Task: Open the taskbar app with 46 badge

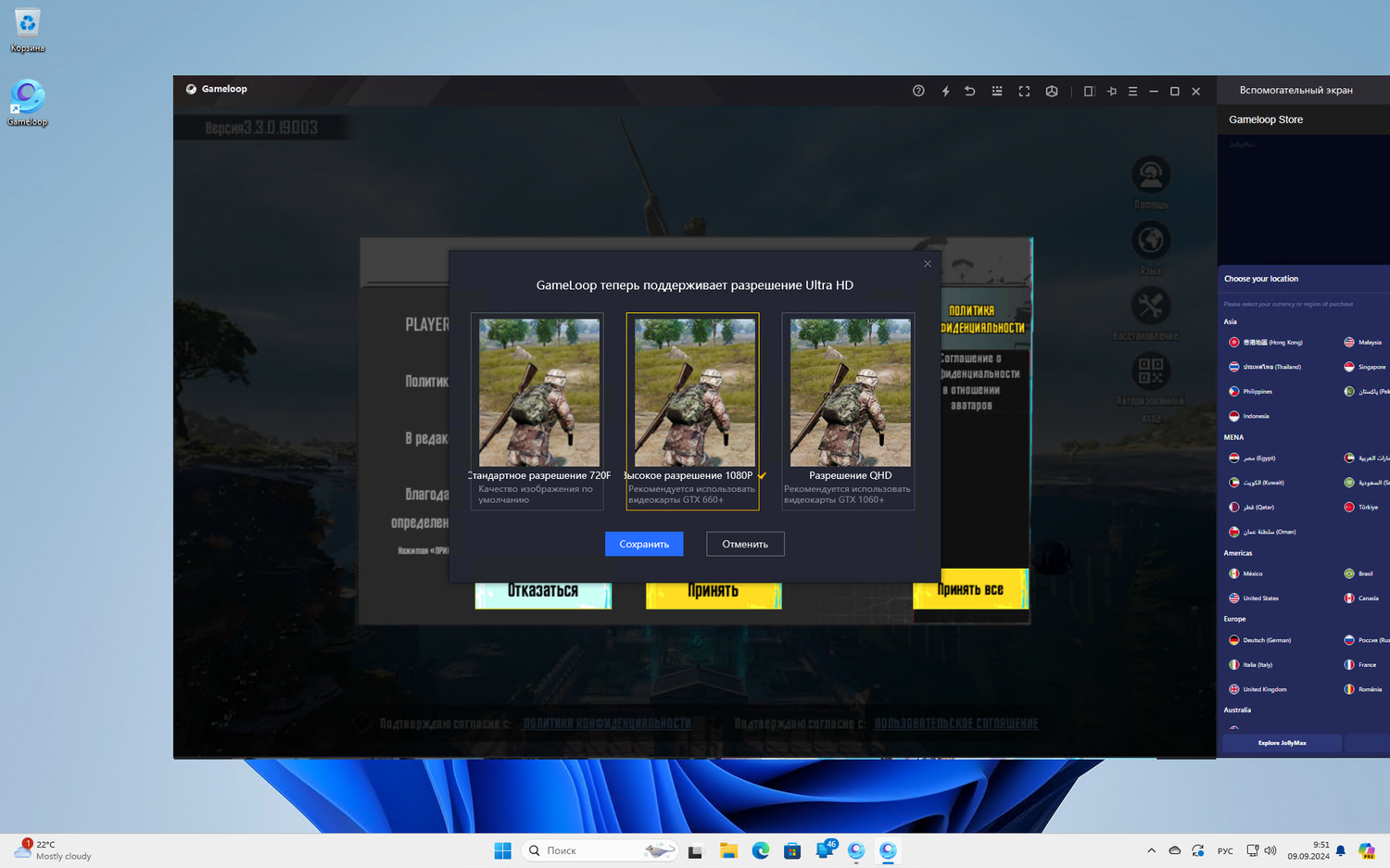Action: [x=825, y=849]
